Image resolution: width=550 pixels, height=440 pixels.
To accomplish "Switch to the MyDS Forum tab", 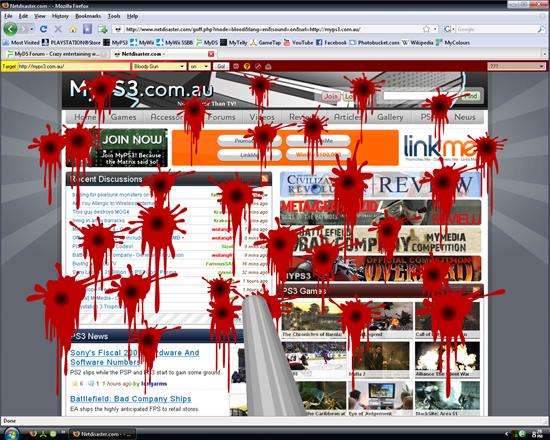I will (x=56, y=54).
